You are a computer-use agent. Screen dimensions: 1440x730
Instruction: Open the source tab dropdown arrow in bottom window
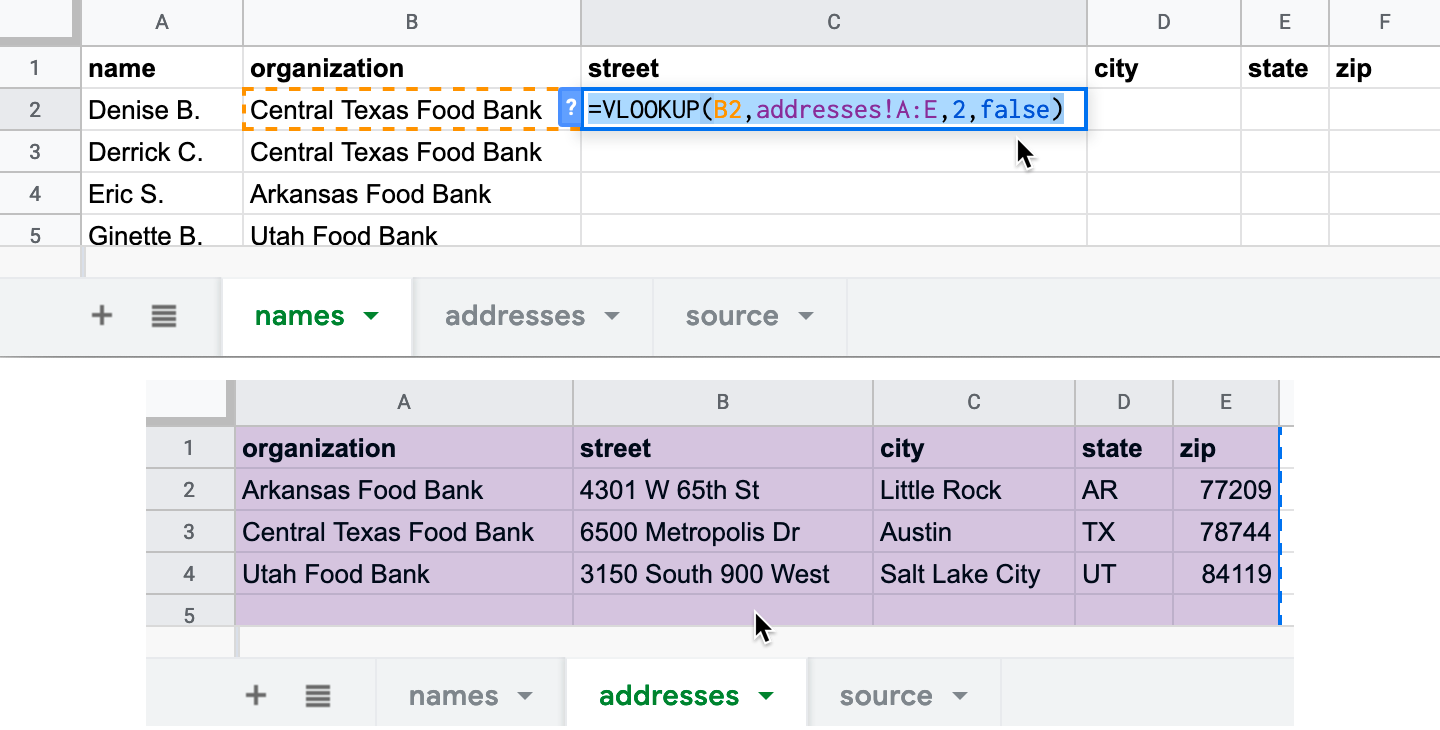(x=960, y=696)
